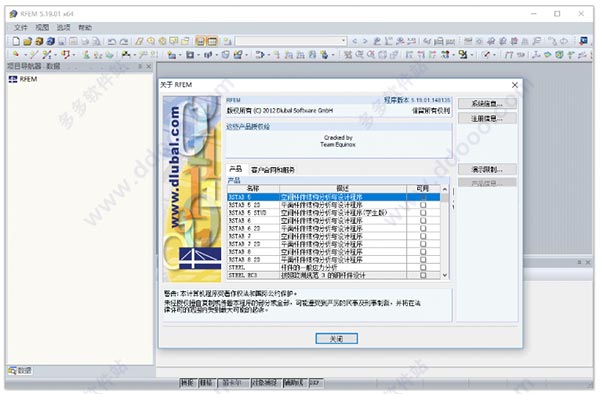Select the RFEM tree item in navigator
The width and height of the screenshot is (600, 394).
click(23, 79)
